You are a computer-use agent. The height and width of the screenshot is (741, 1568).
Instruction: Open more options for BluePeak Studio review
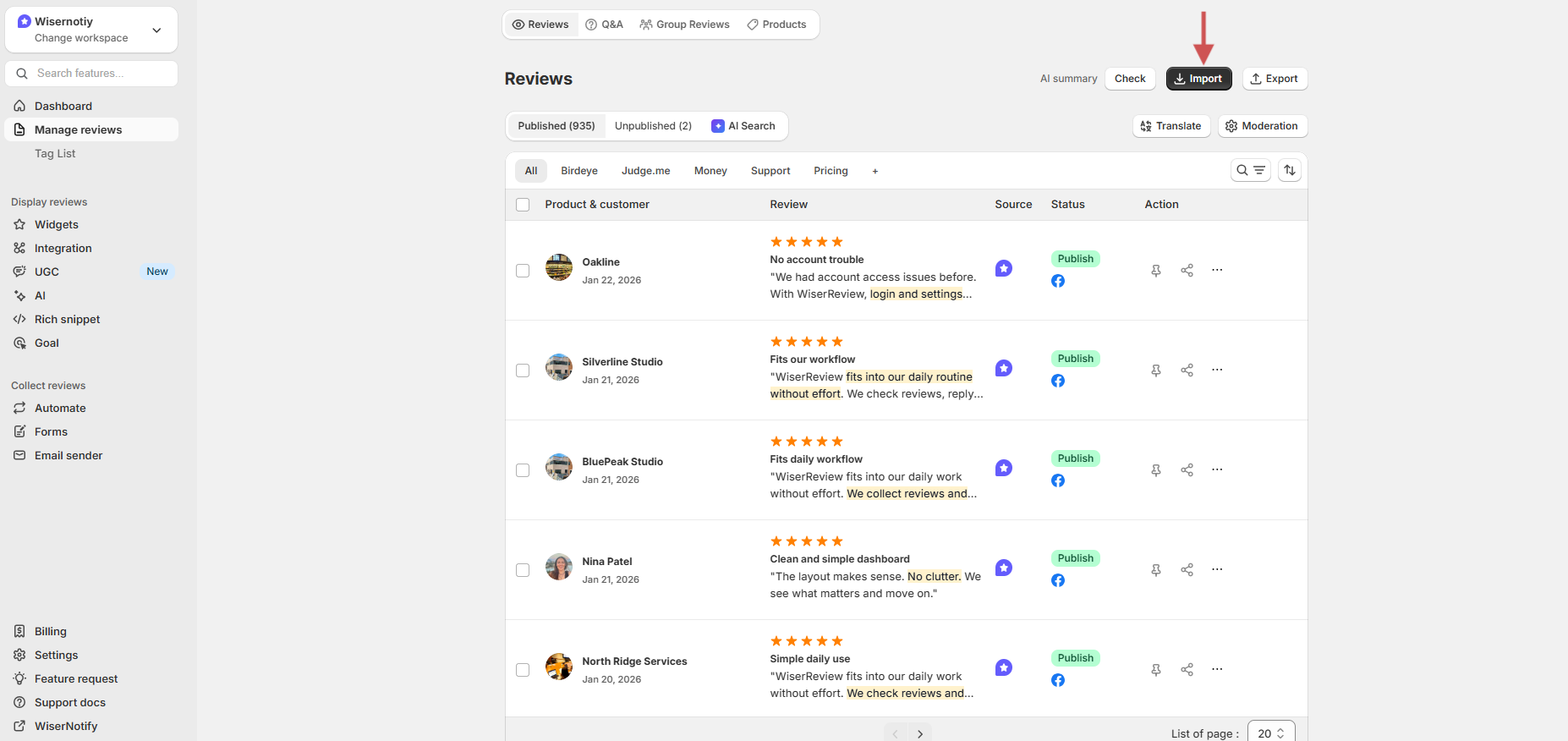coord(1217,469)
